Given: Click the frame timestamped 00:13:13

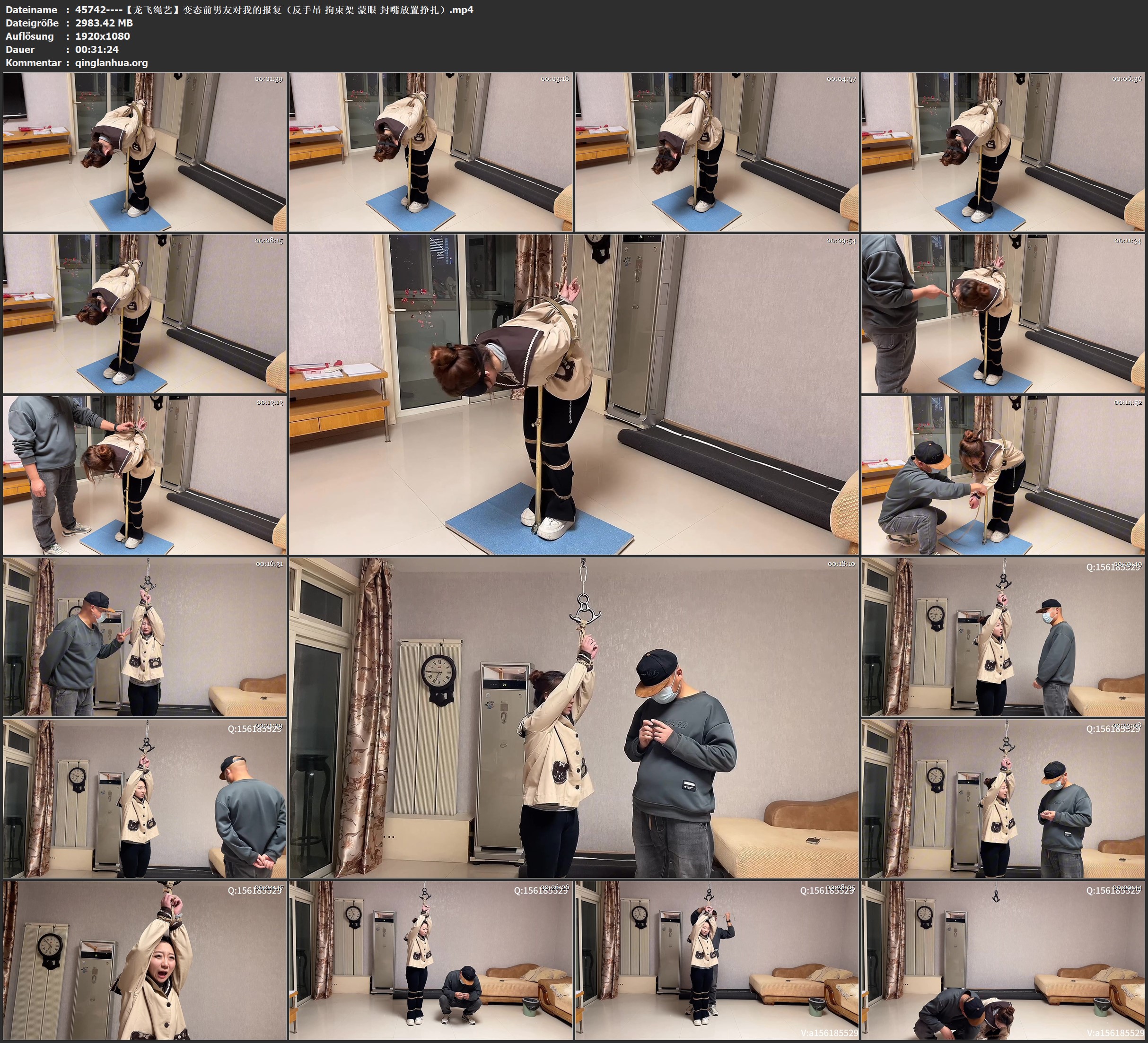Looking at the screenshot, I should click(145, 475).
